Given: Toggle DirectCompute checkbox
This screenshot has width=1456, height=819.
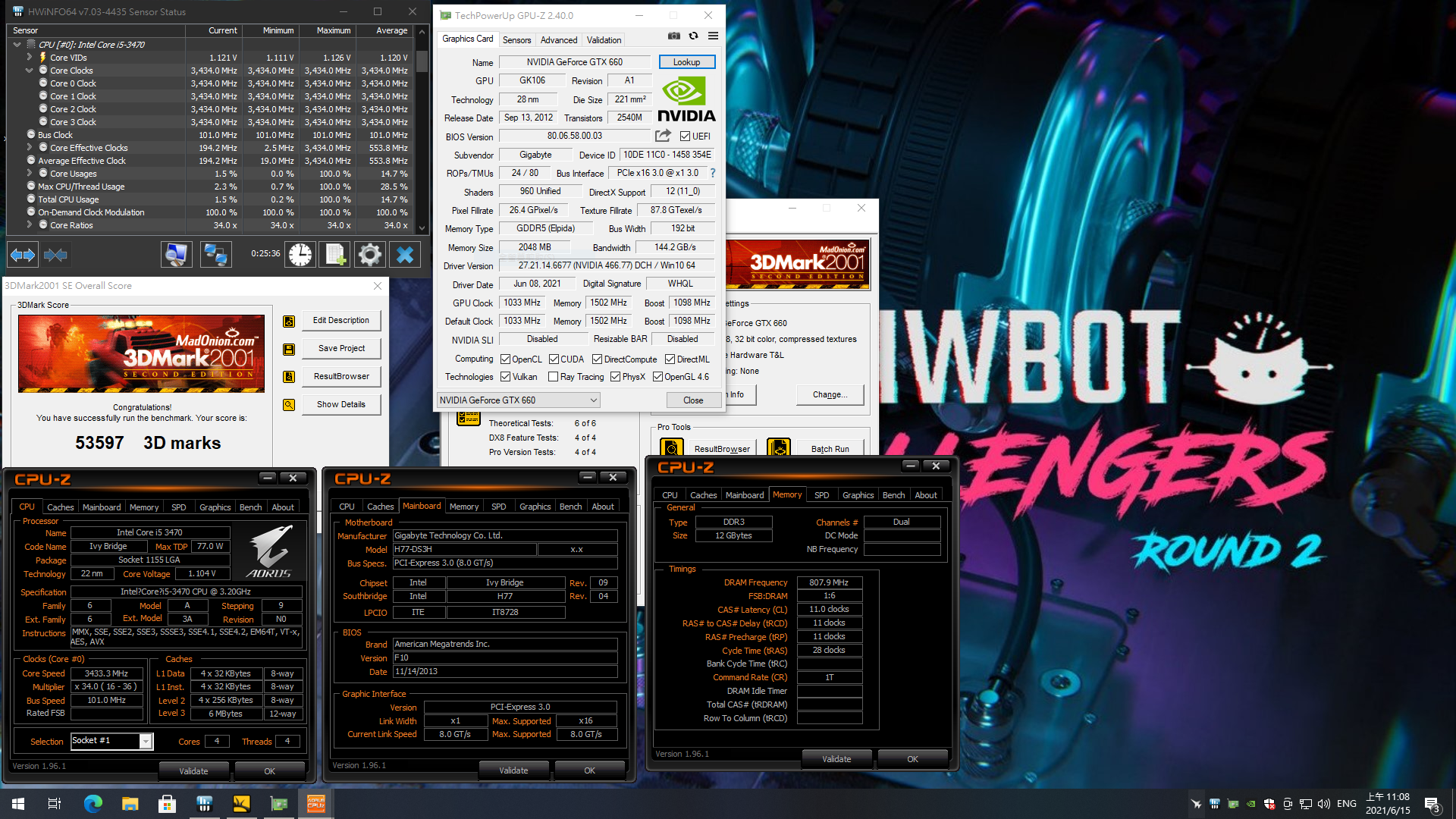Looking at the screenshot, I should (x=597, y=359).
